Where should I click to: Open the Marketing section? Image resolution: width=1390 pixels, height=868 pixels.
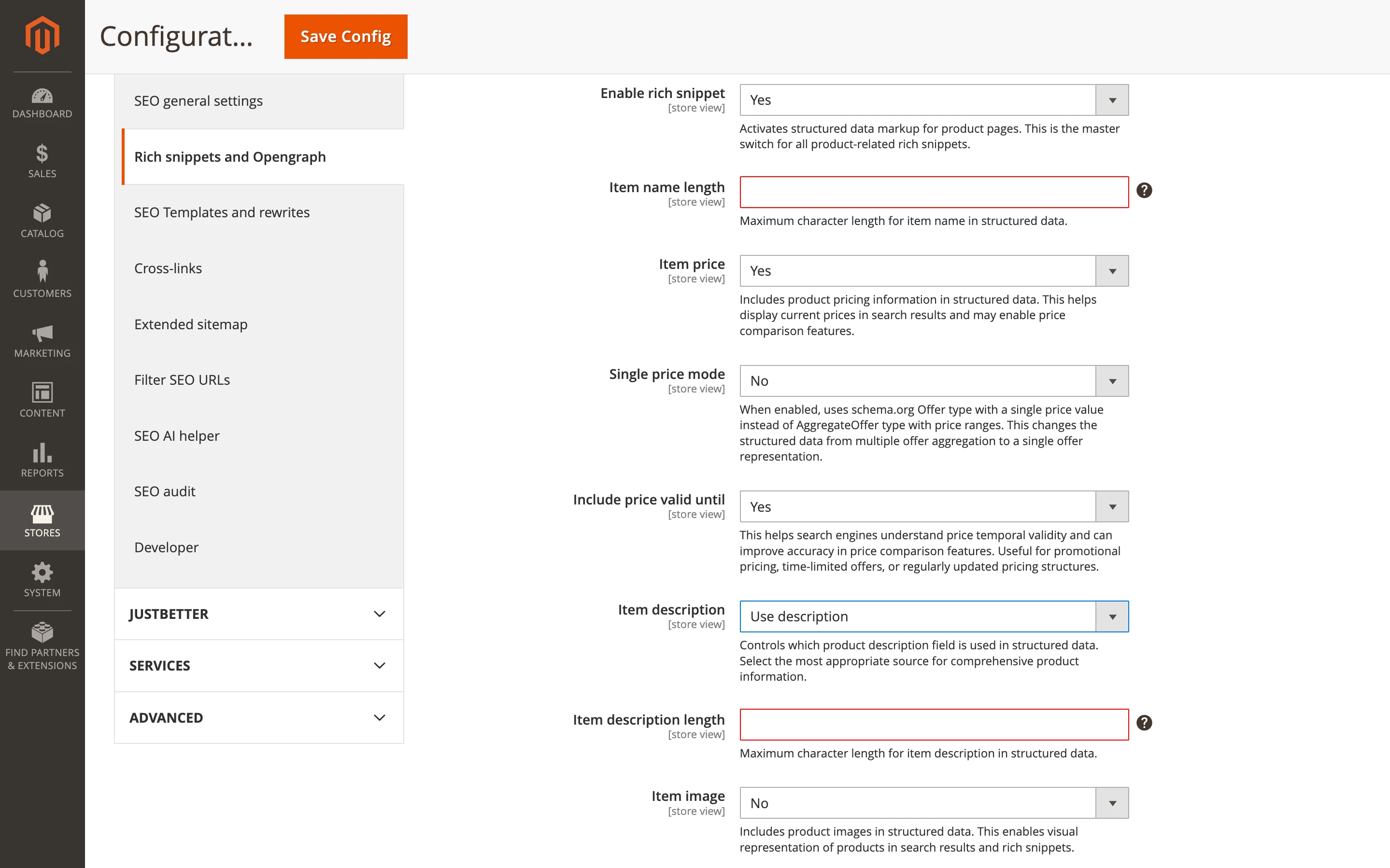[42, 341]
